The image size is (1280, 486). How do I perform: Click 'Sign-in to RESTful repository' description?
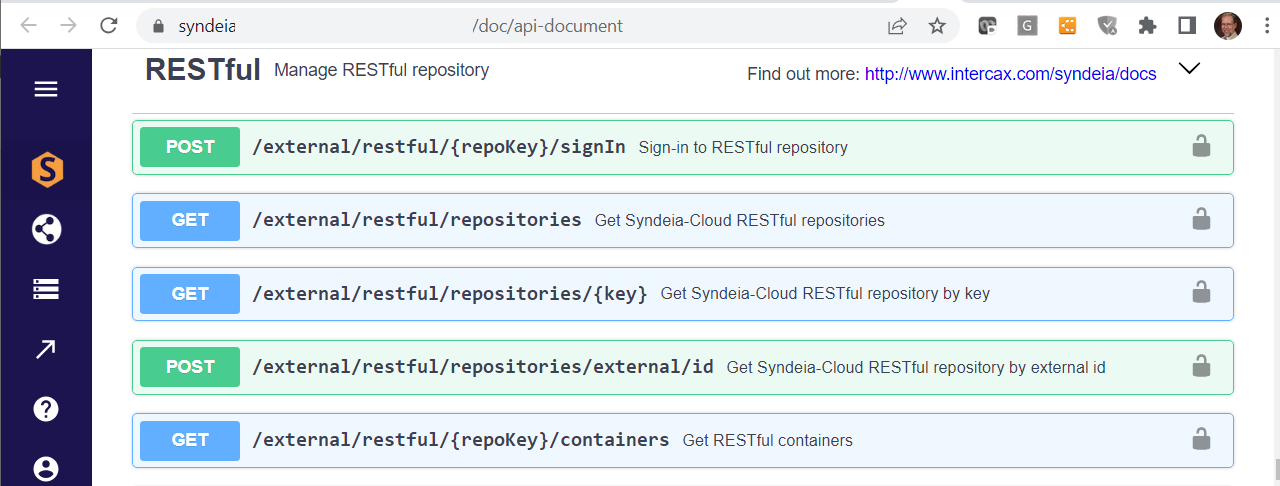(x=743, y=148)
